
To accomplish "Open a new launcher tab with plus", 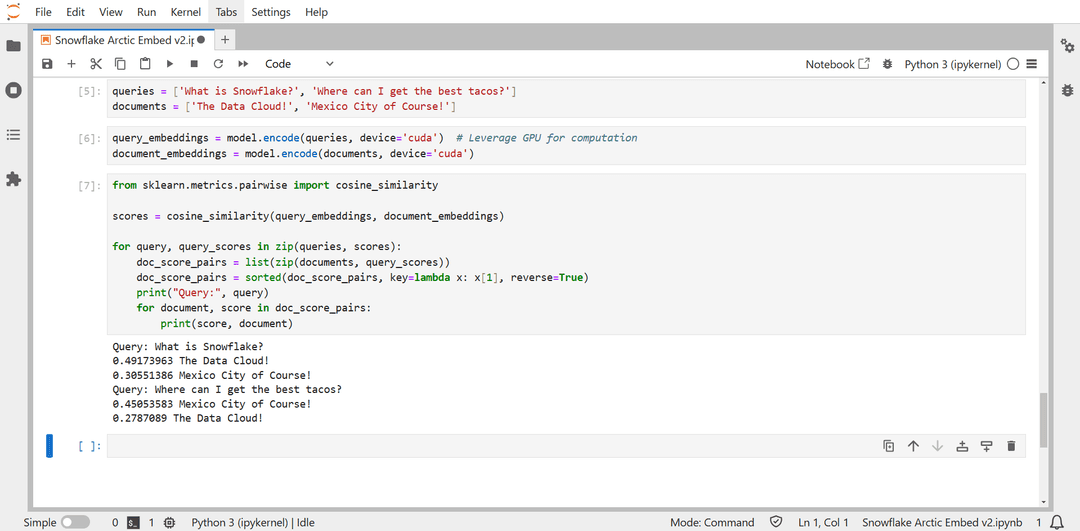I will pyautogui.click(x=225, y=40).
